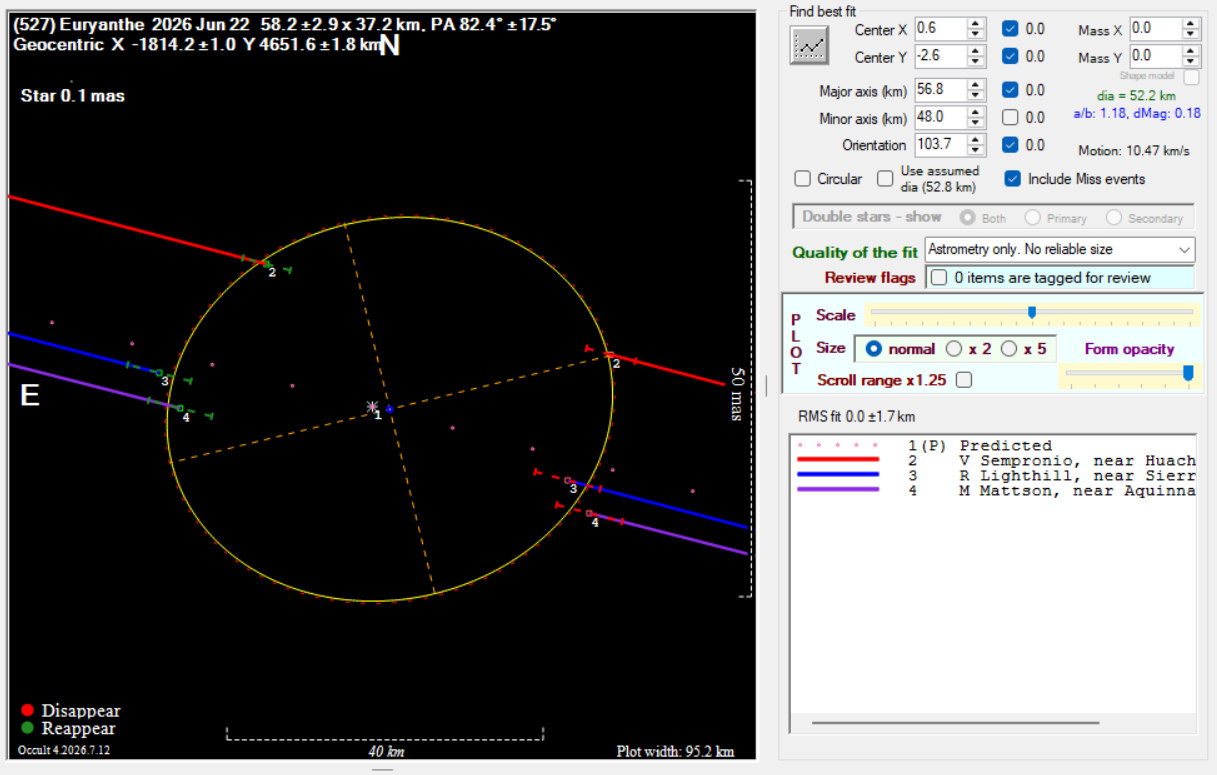Click the Find best fit graph button
The width and height of the screenshot is (1217, 775).
(809, 45)
